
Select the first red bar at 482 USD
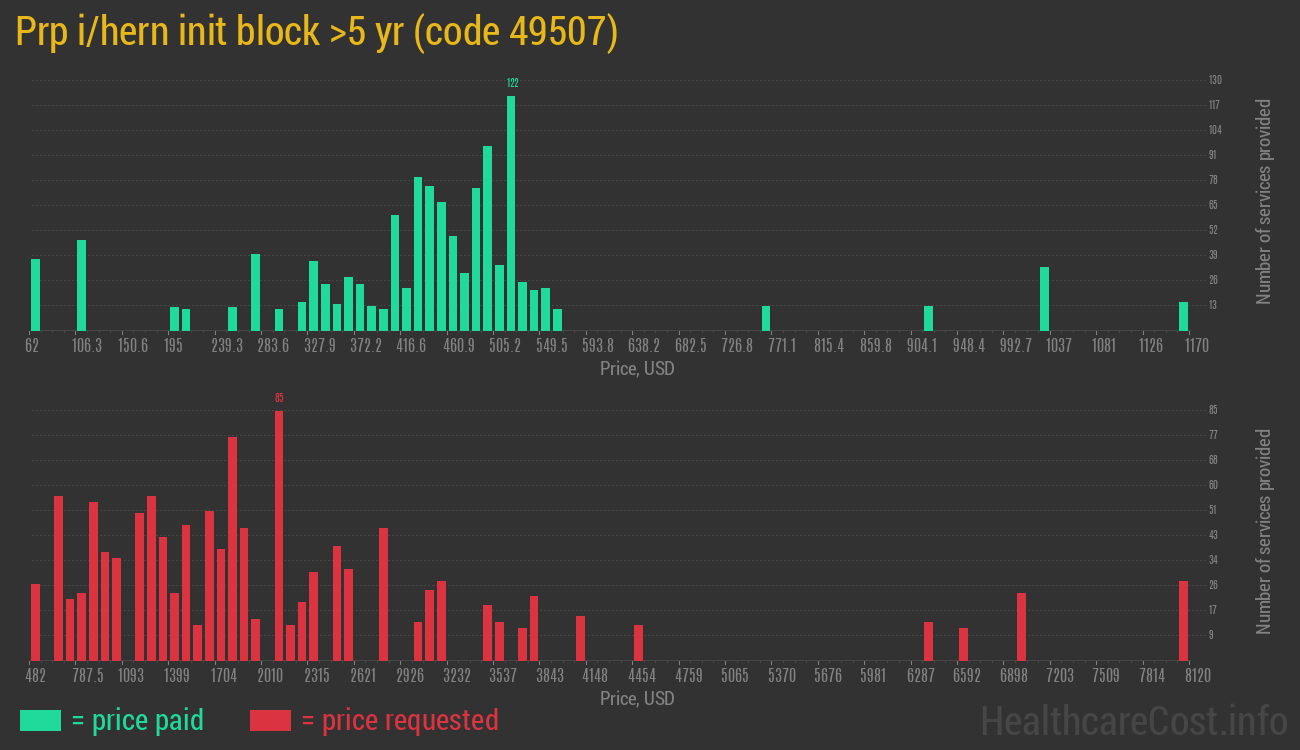[36, 621]
